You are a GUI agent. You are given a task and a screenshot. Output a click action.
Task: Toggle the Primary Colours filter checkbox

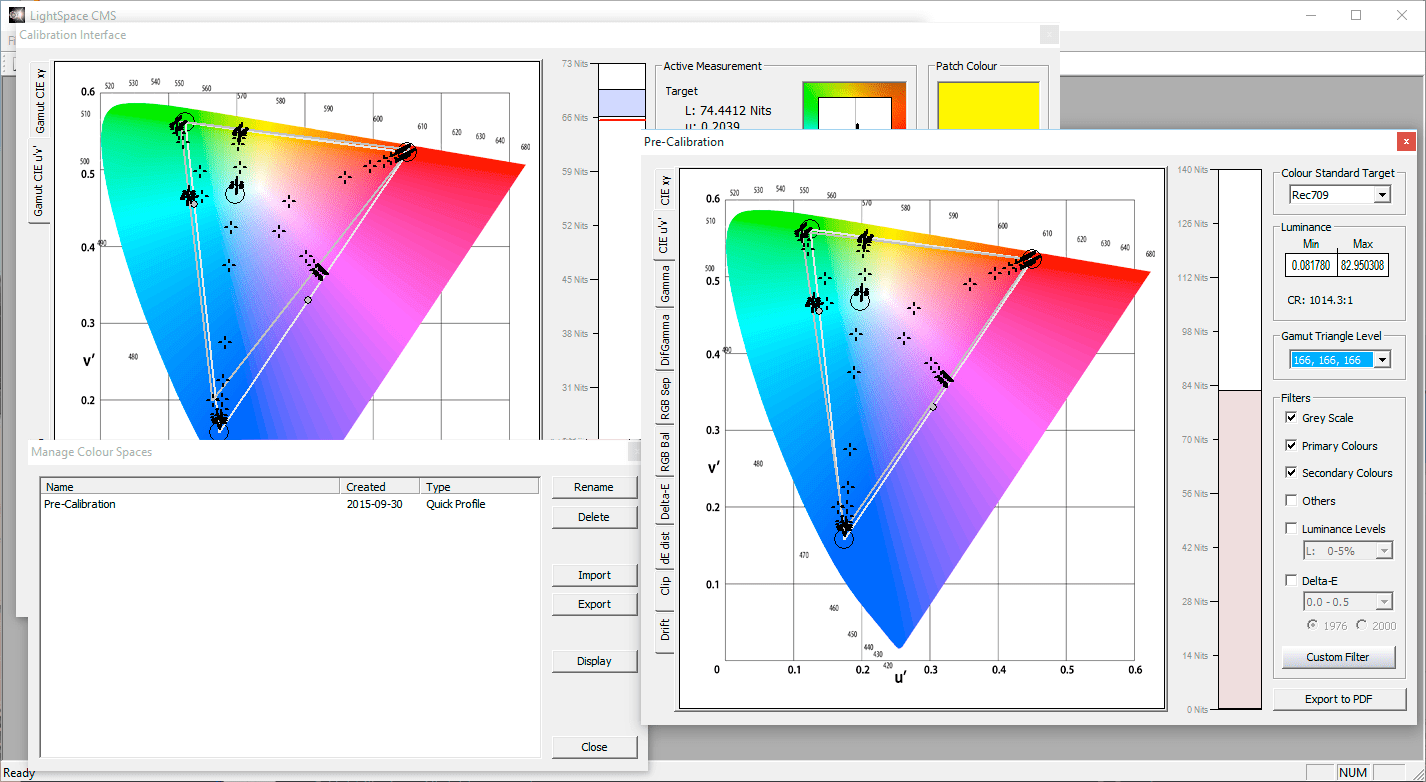click(x=1292, y=446)
